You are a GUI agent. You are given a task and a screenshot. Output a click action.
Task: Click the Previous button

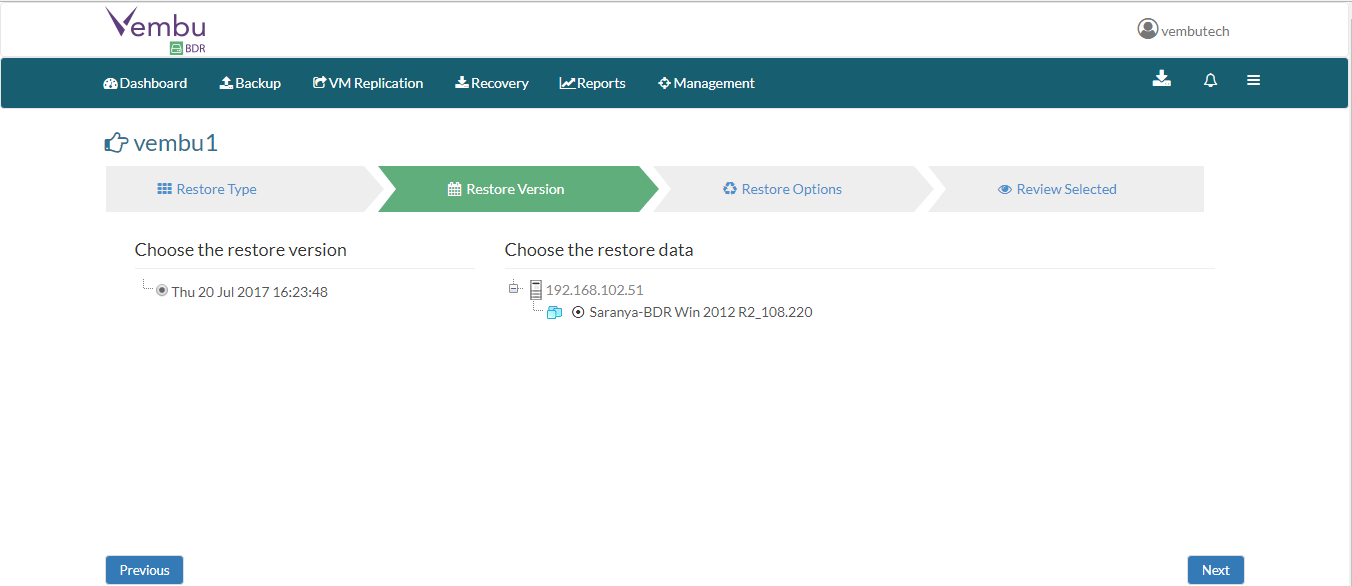(145, 570)
